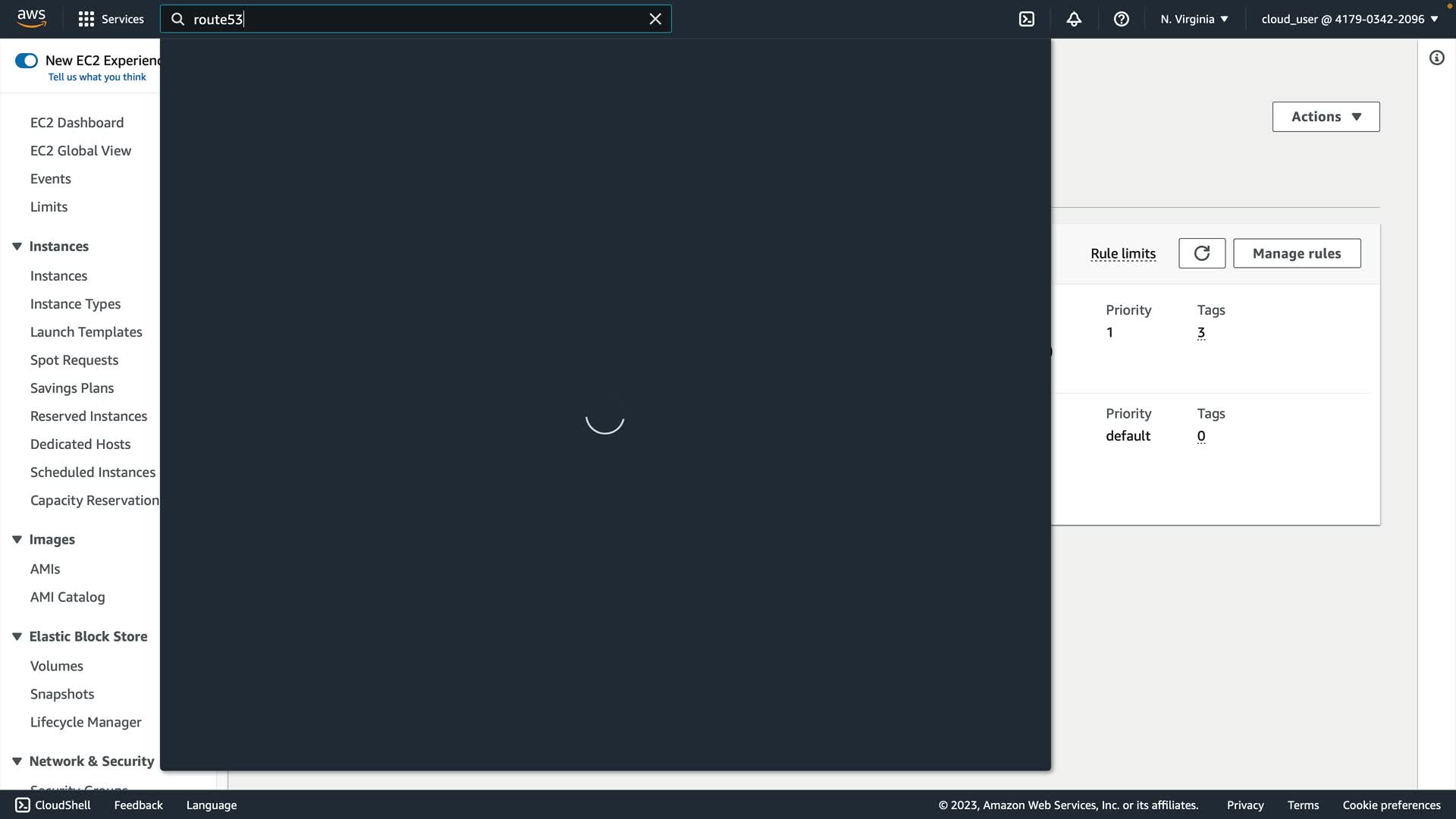Open the Services grid menu
Viewport: 1456px width, 819px height.
pos(111,19)
